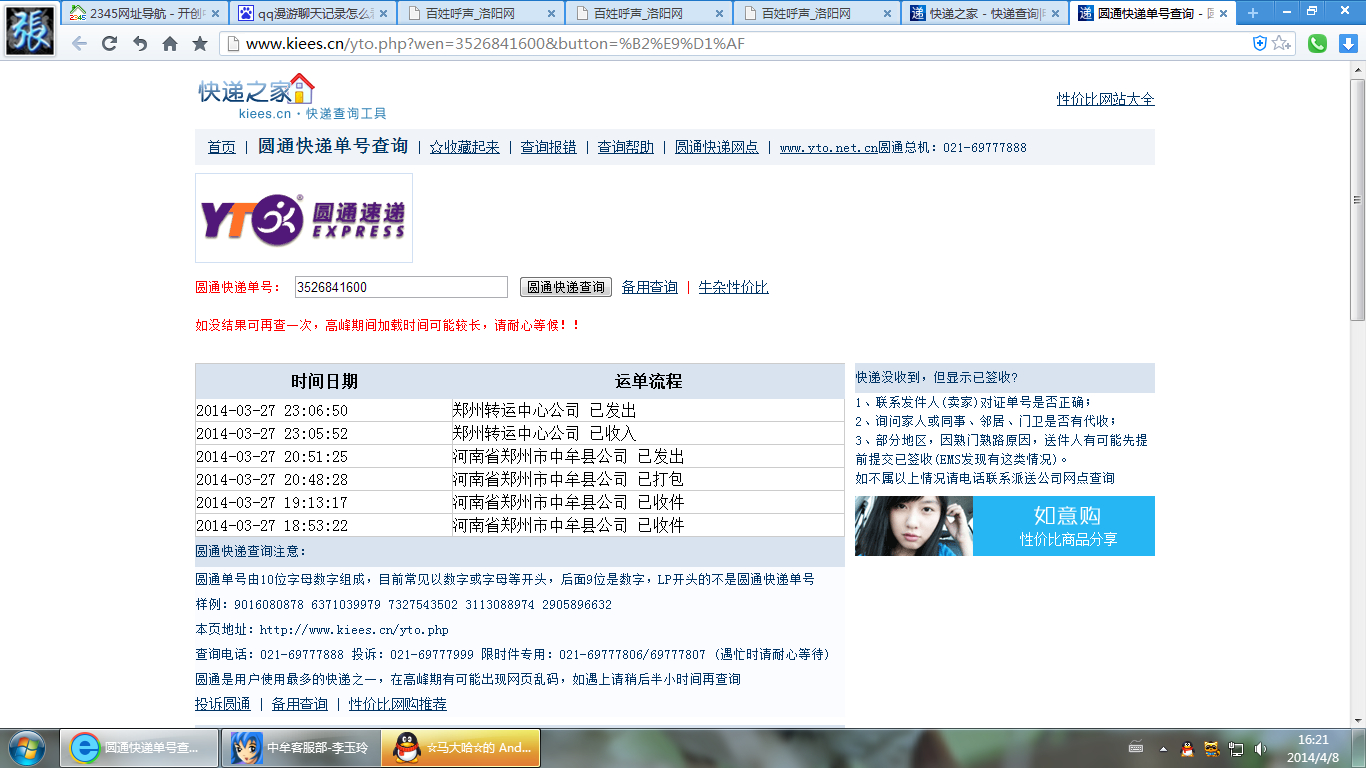This screenshot has height=768, width=1366.
Task: Click the 如意购 banner advertisement
Action: pos(1005,526)
